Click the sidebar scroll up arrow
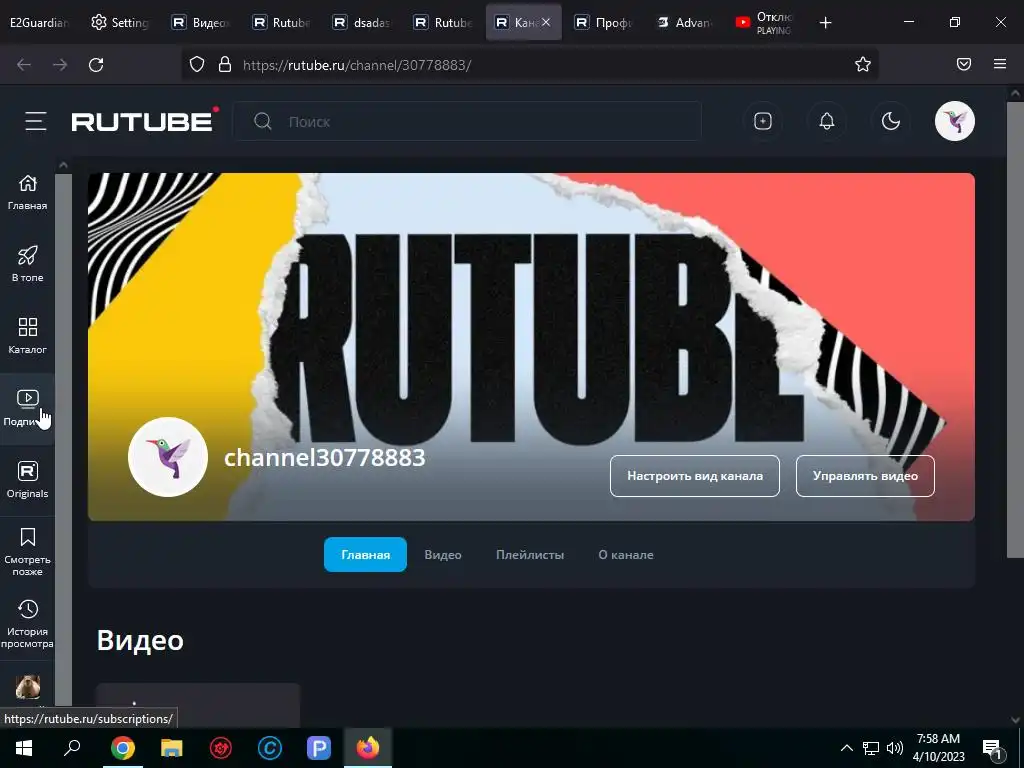 (63, 166)
